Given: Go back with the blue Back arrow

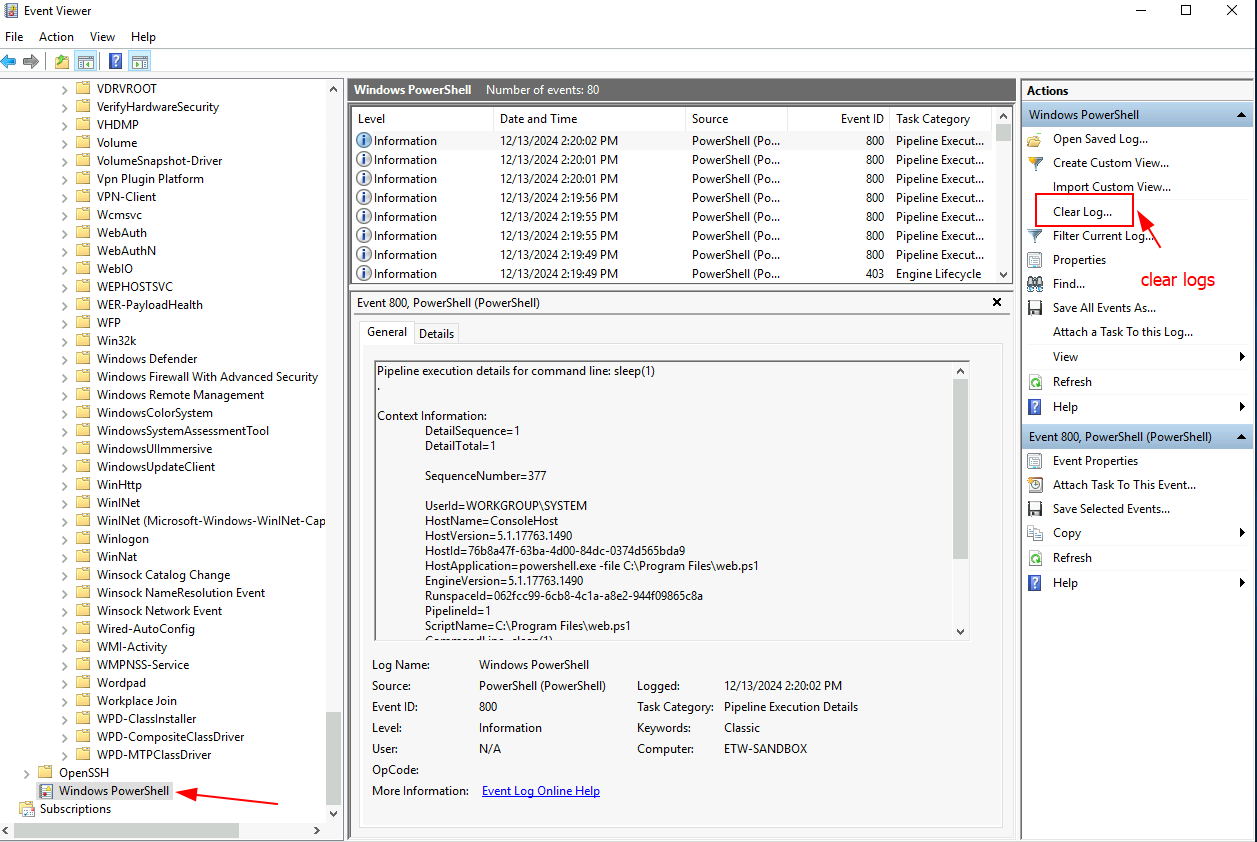Looking at the screenshot, I should point(9,61).
